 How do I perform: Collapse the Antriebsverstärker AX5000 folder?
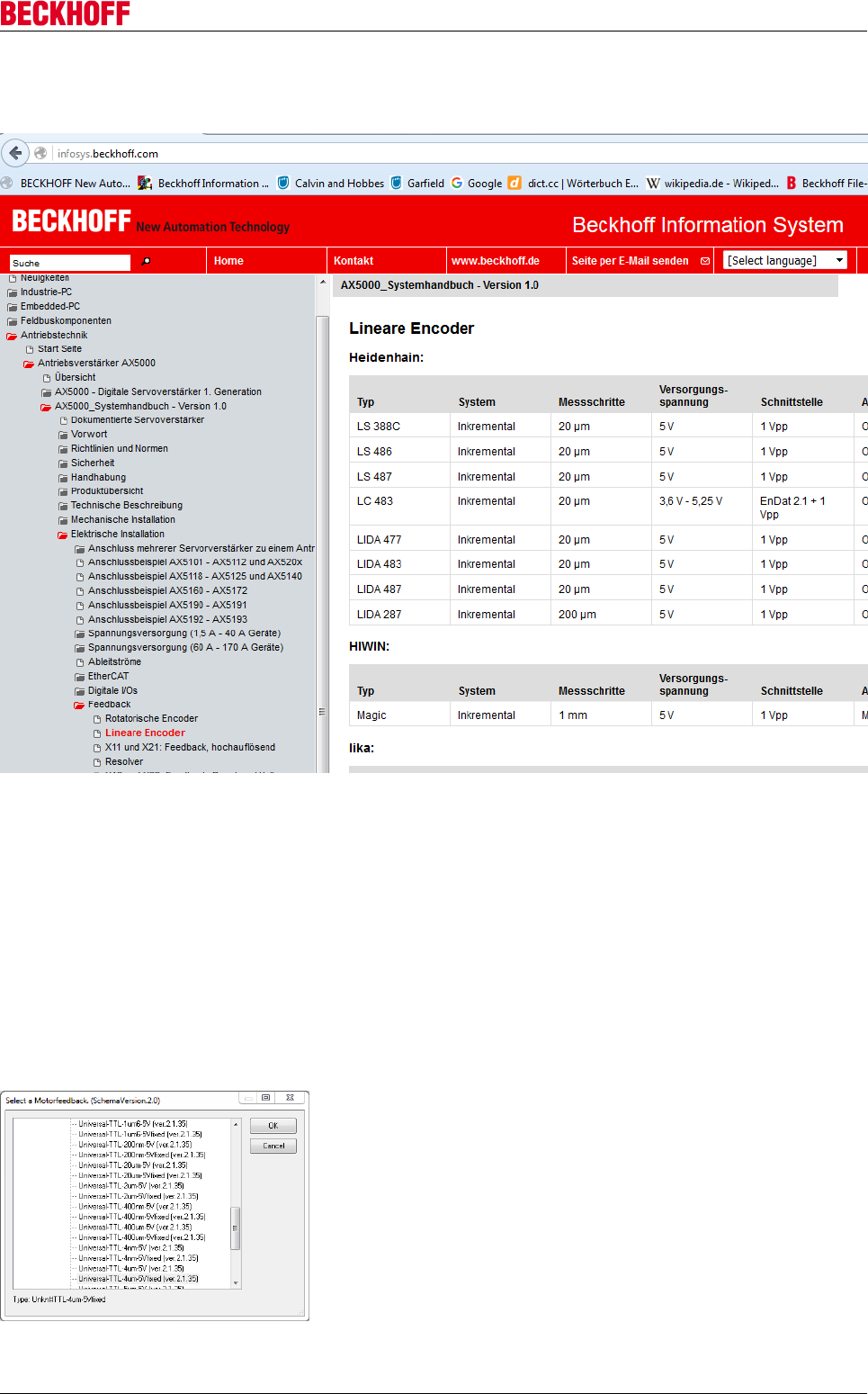29,364
